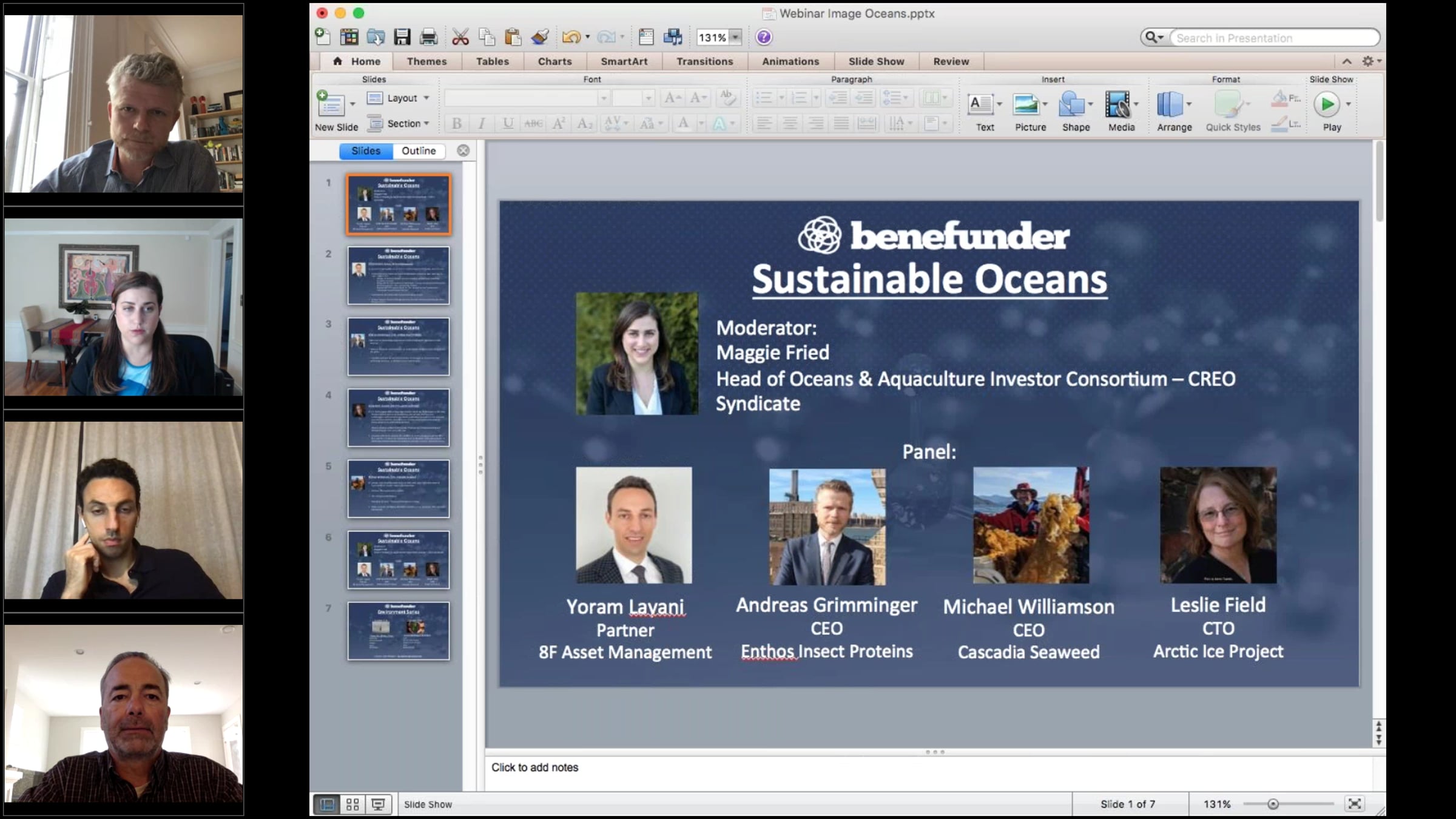Open the zoom percentage dropdown
1456x819 pixels.
pos(735,37)
